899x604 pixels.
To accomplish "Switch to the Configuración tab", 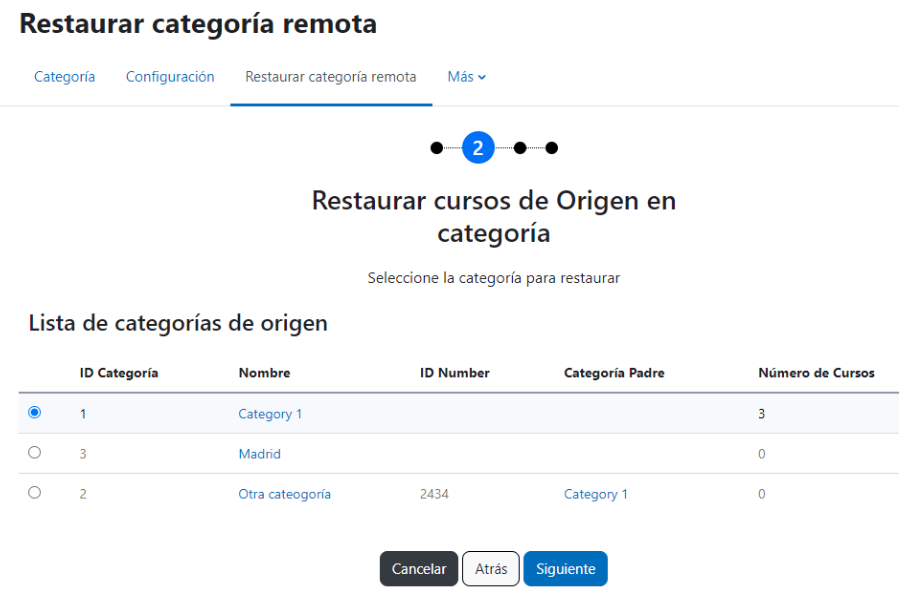I will (170, 77).
